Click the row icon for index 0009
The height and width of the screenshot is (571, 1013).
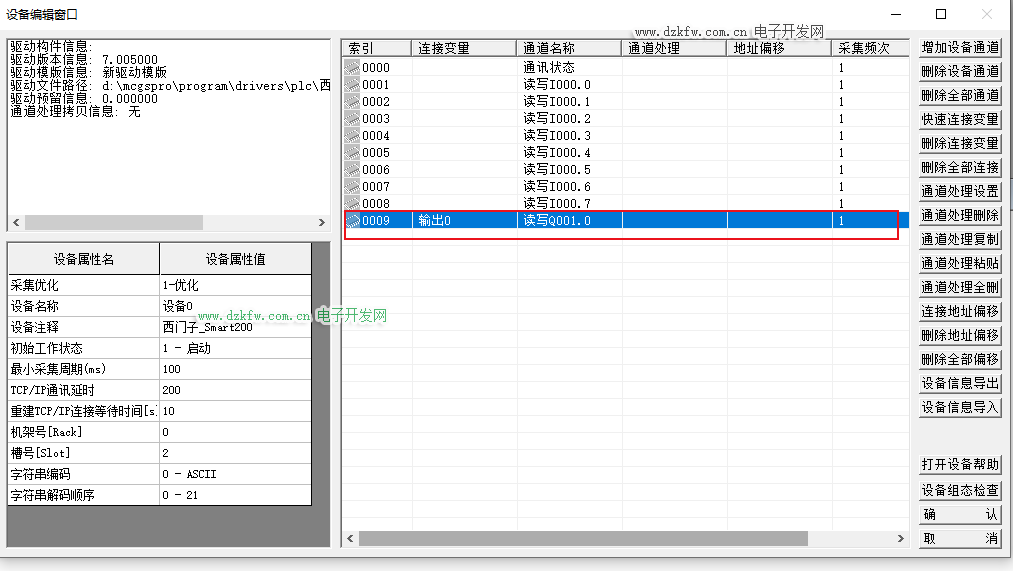coord(351,221)
